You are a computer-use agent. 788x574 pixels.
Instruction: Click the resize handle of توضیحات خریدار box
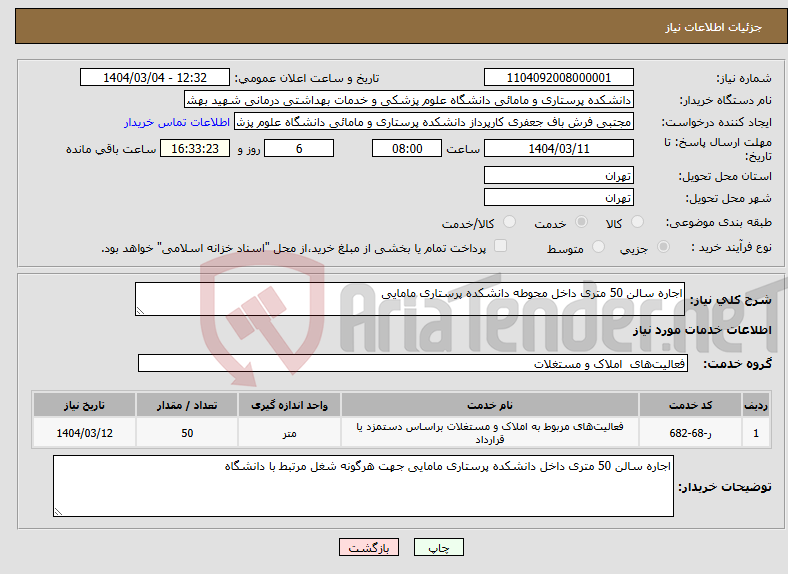[x=58, y=512]
